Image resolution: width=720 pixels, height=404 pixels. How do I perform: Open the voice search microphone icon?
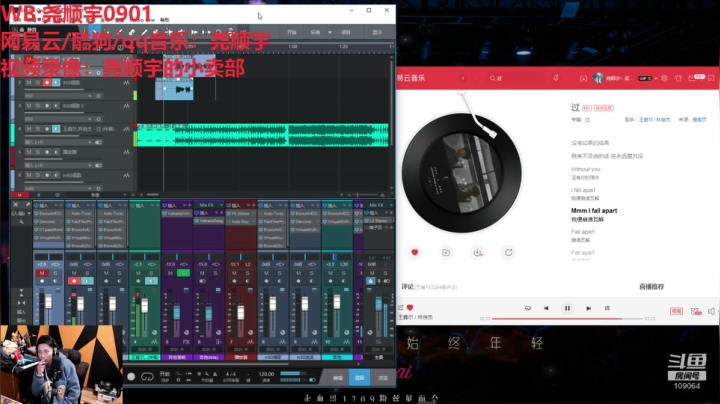point(556,78)
